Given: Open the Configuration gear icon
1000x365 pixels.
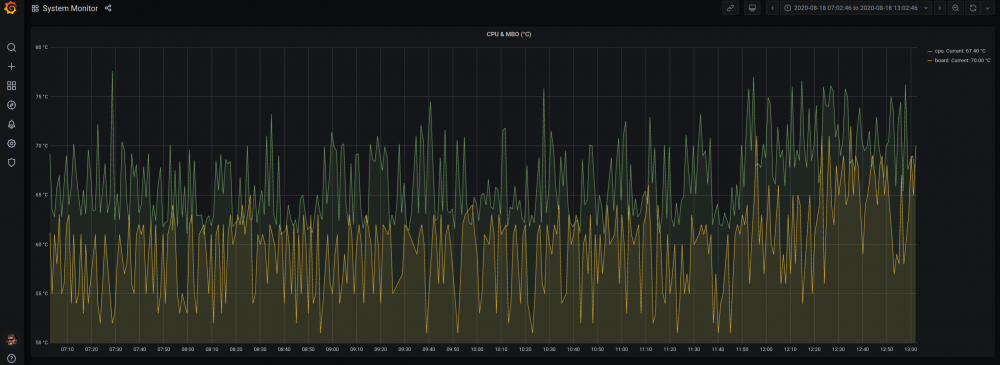Looking at the screenshot, I should tap(11, 143).
